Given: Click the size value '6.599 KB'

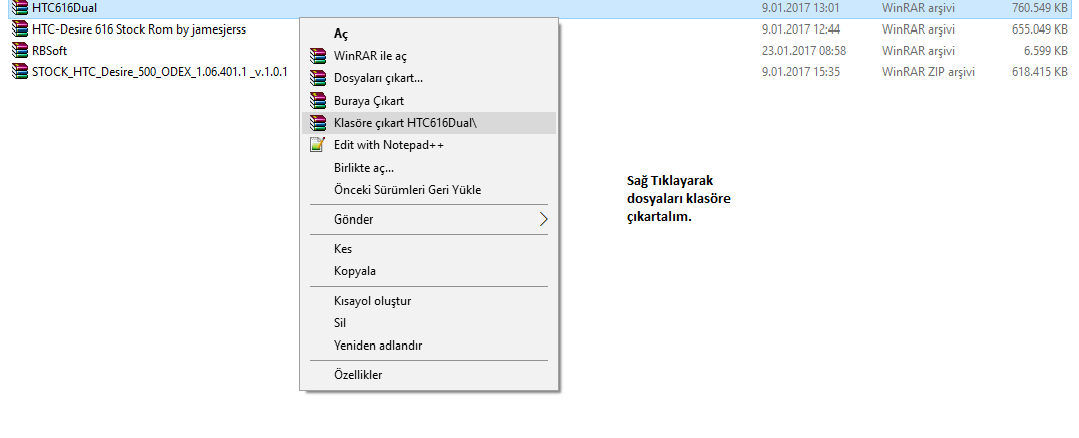Looking at the screenshot, I should (1046, 51).
